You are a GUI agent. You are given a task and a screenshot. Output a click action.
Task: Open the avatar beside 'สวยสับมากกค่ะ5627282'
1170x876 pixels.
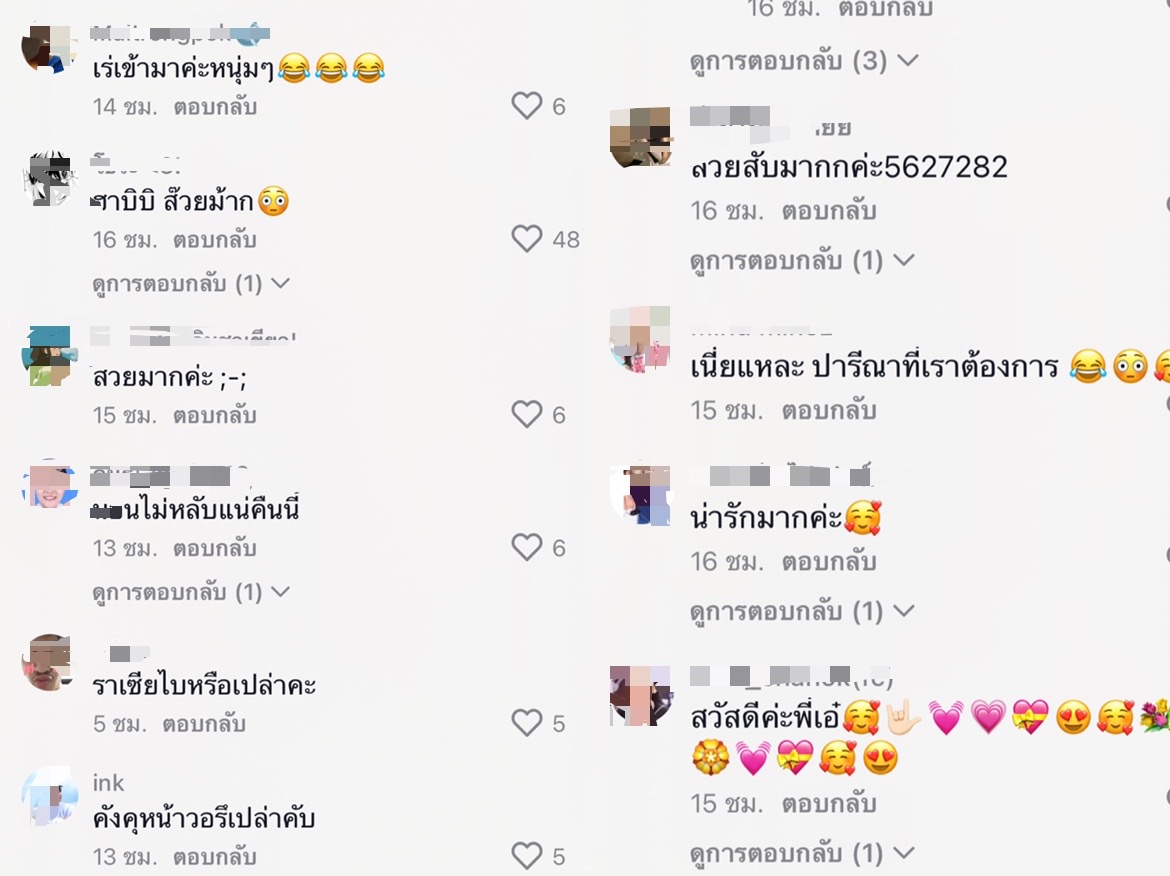coord(640,137)
